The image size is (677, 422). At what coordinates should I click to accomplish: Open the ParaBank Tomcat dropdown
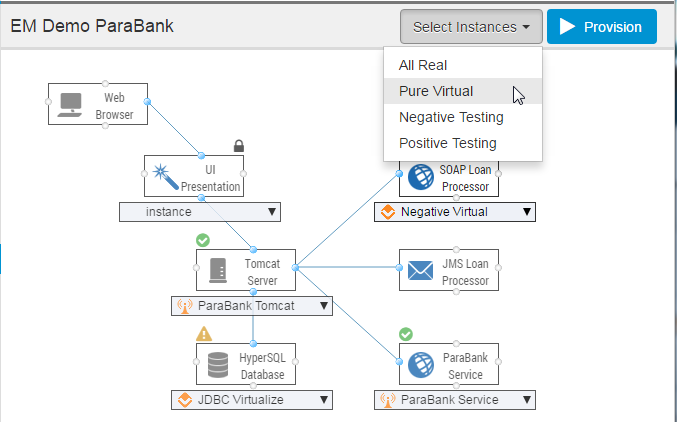pos(252,306)
